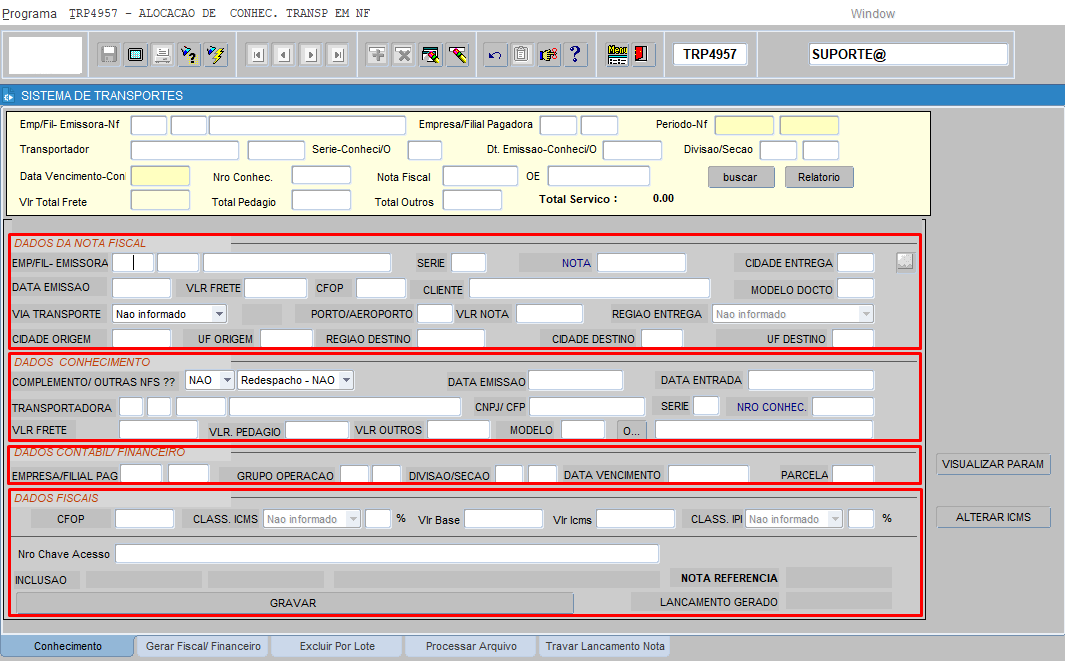Open REGIAO ENTREGA dropdown
1065x661 pixels.
click(865, 314)
